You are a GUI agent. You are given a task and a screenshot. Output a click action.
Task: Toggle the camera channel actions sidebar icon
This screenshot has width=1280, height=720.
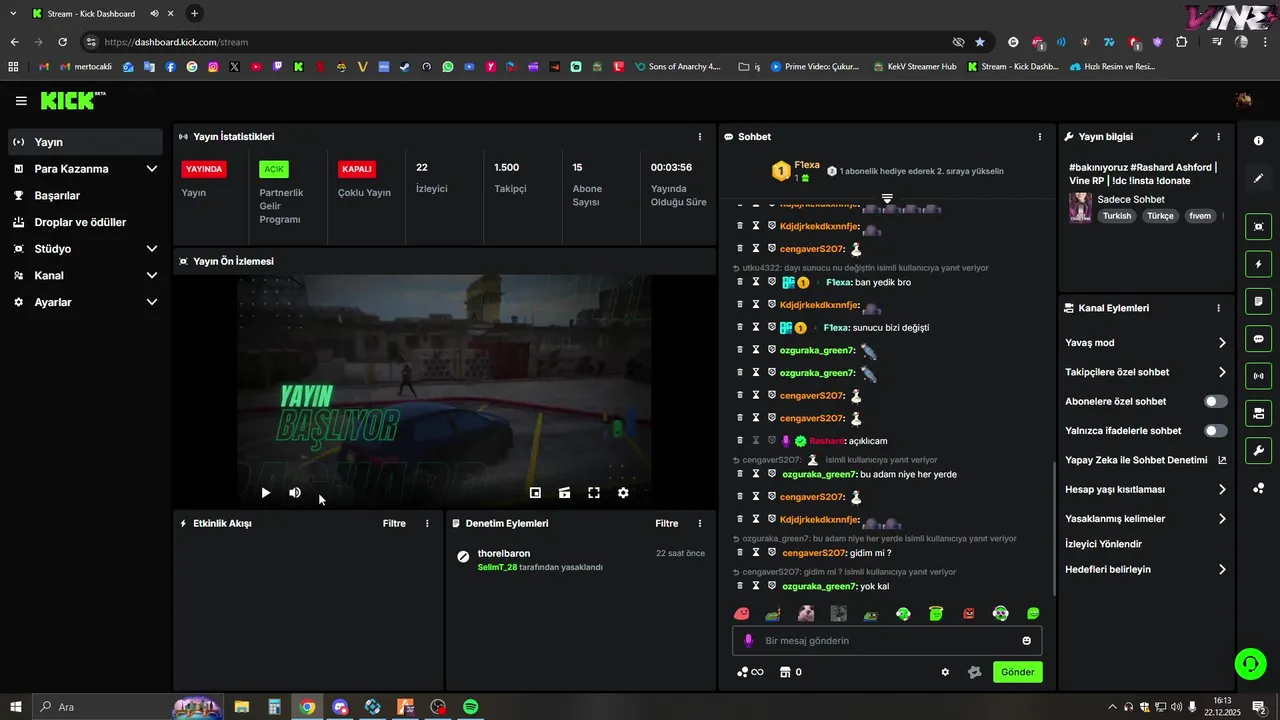1258,413
